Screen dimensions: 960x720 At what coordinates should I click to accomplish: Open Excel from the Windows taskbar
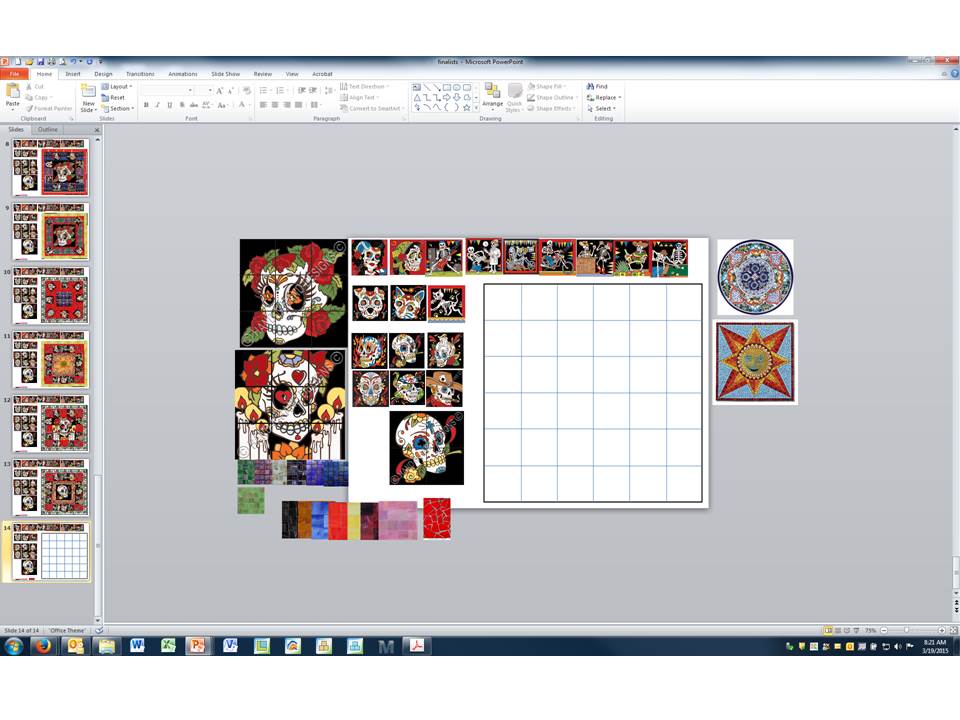pyautogui.click(x=168, y=645)
